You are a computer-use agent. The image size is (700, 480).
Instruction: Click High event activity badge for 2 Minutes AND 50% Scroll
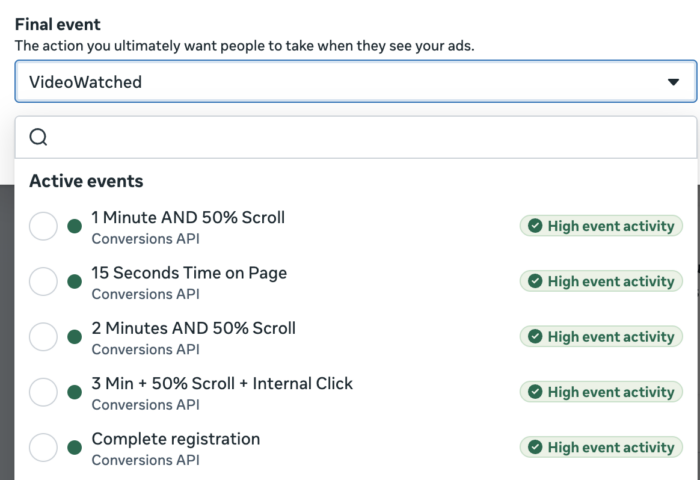[601, 337]
